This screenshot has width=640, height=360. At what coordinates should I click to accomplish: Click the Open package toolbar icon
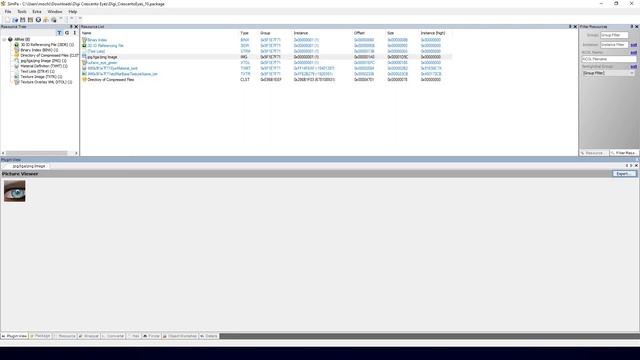[x=15, y=20]
